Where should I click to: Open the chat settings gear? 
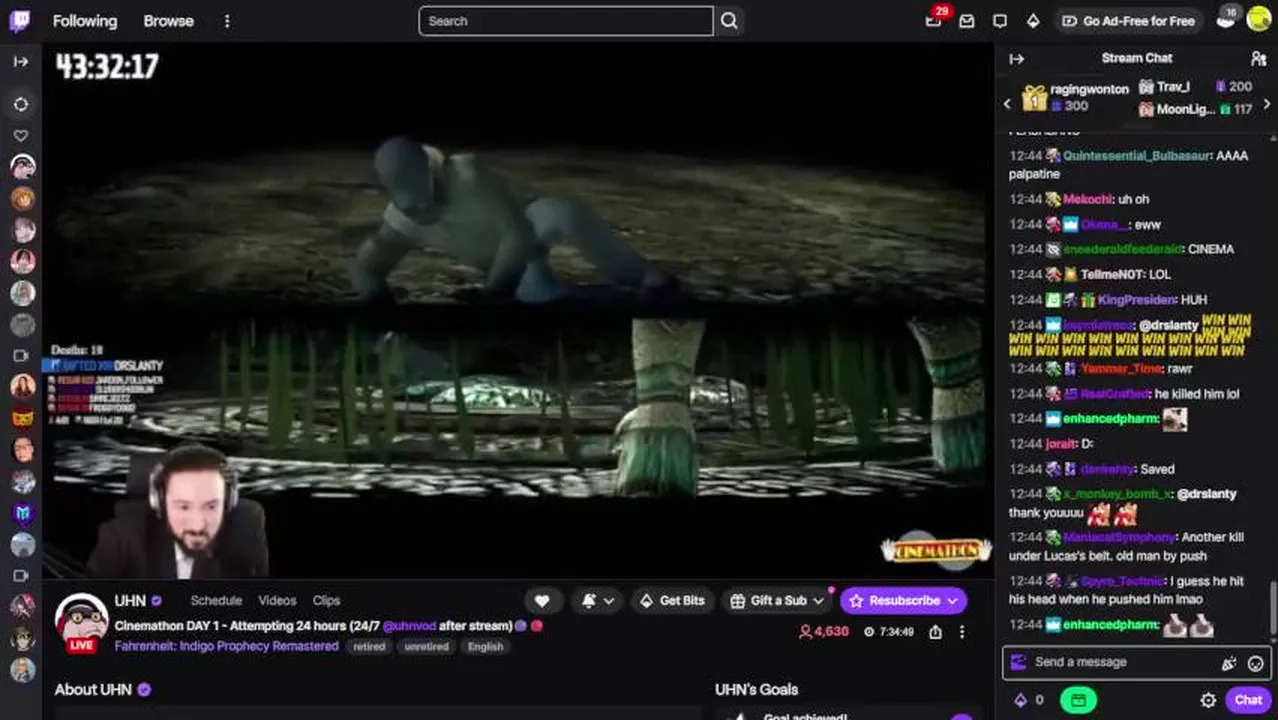click(1208, 700)
